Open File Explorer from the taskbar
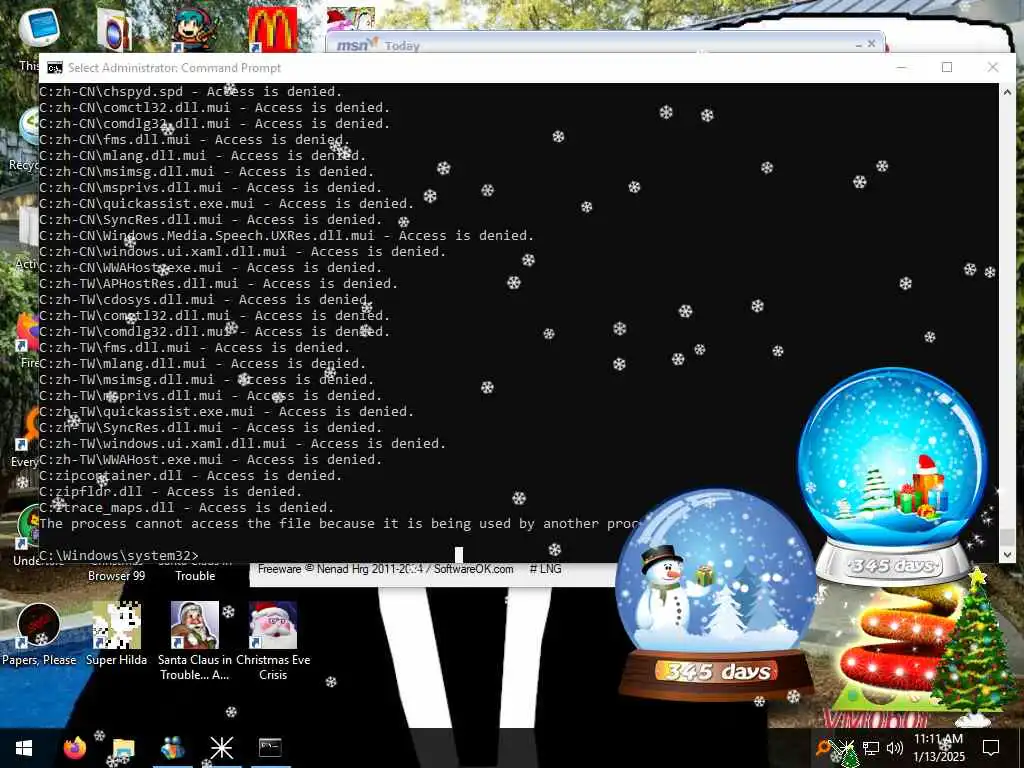The height and width of the screenshot is (768, 1024). click(x=123, y=748)
